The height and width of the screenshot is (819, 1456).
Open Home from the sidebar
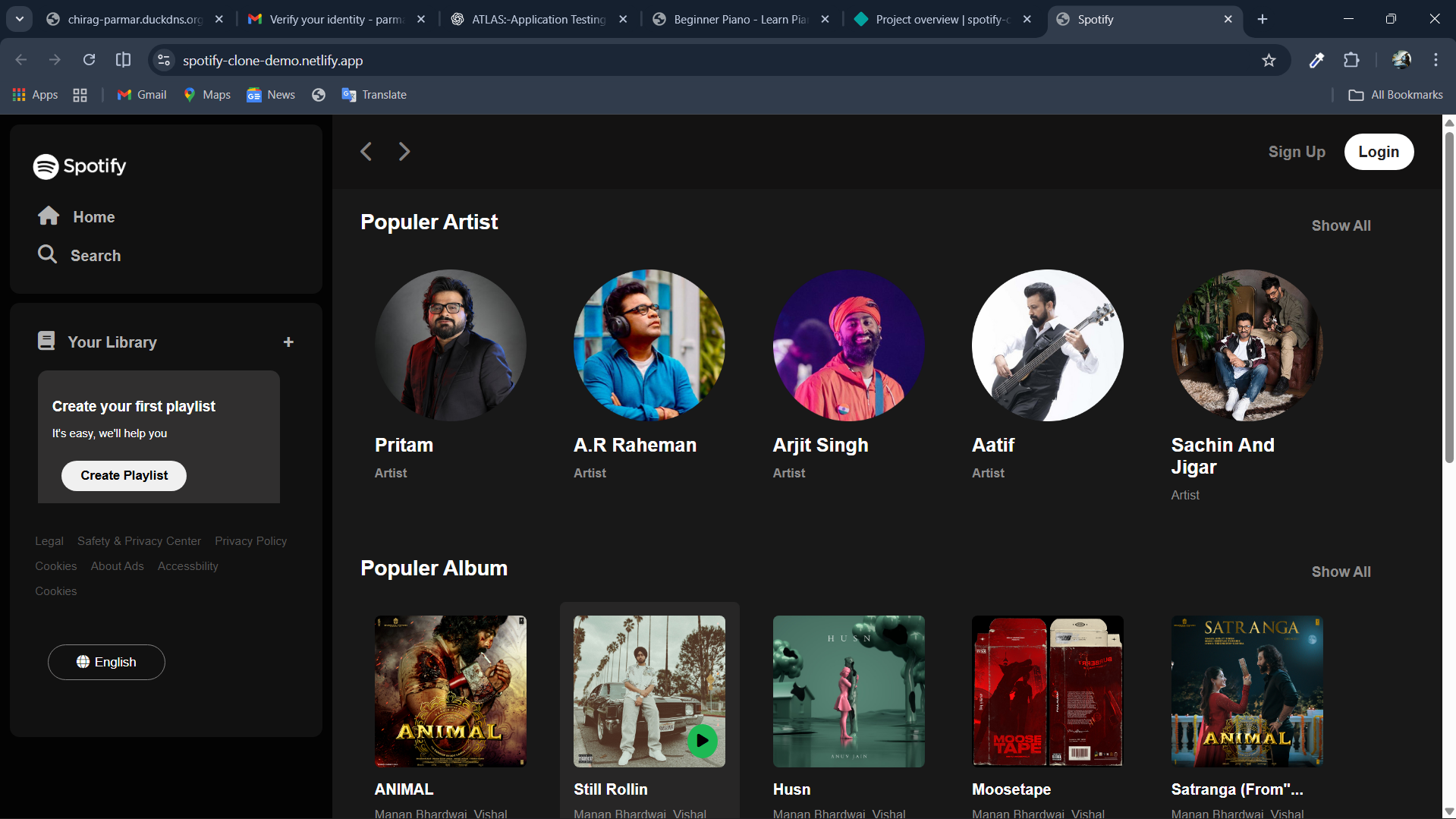point(93,216)
